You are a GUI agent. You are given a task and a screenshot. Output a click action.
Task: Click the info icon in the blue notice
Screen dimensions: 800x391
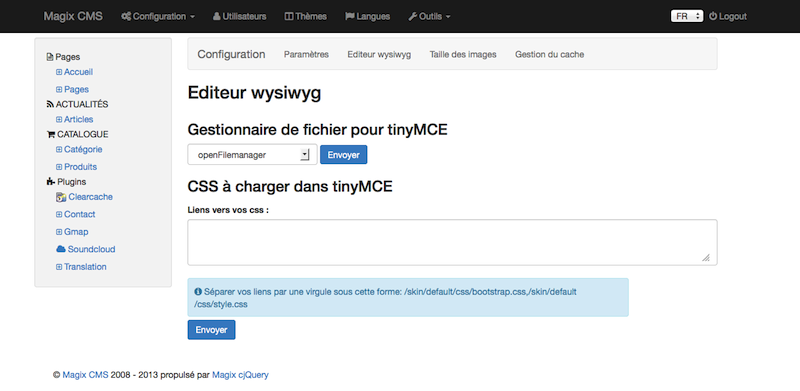198,292
